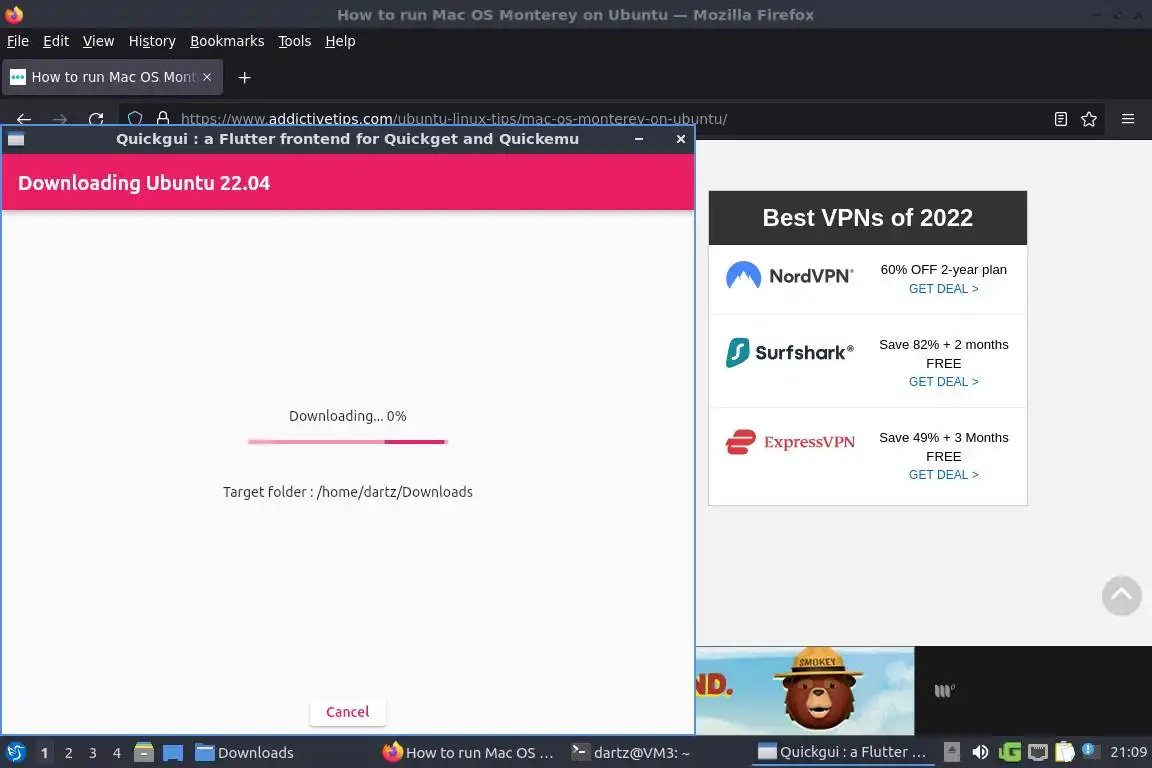Click the site security padlock icon
Image resolution: width=1152 pixels, height=768 pixels.
click(x=163, y=119)
